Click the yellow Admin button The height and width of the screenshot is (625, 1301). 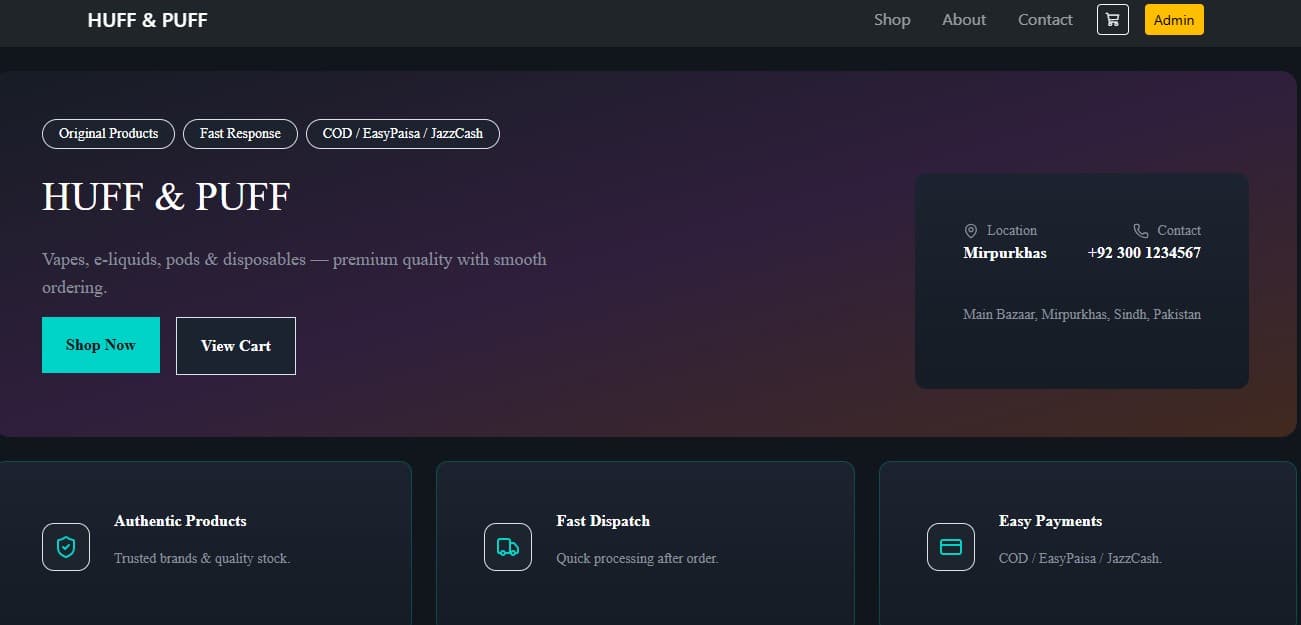1174,20
